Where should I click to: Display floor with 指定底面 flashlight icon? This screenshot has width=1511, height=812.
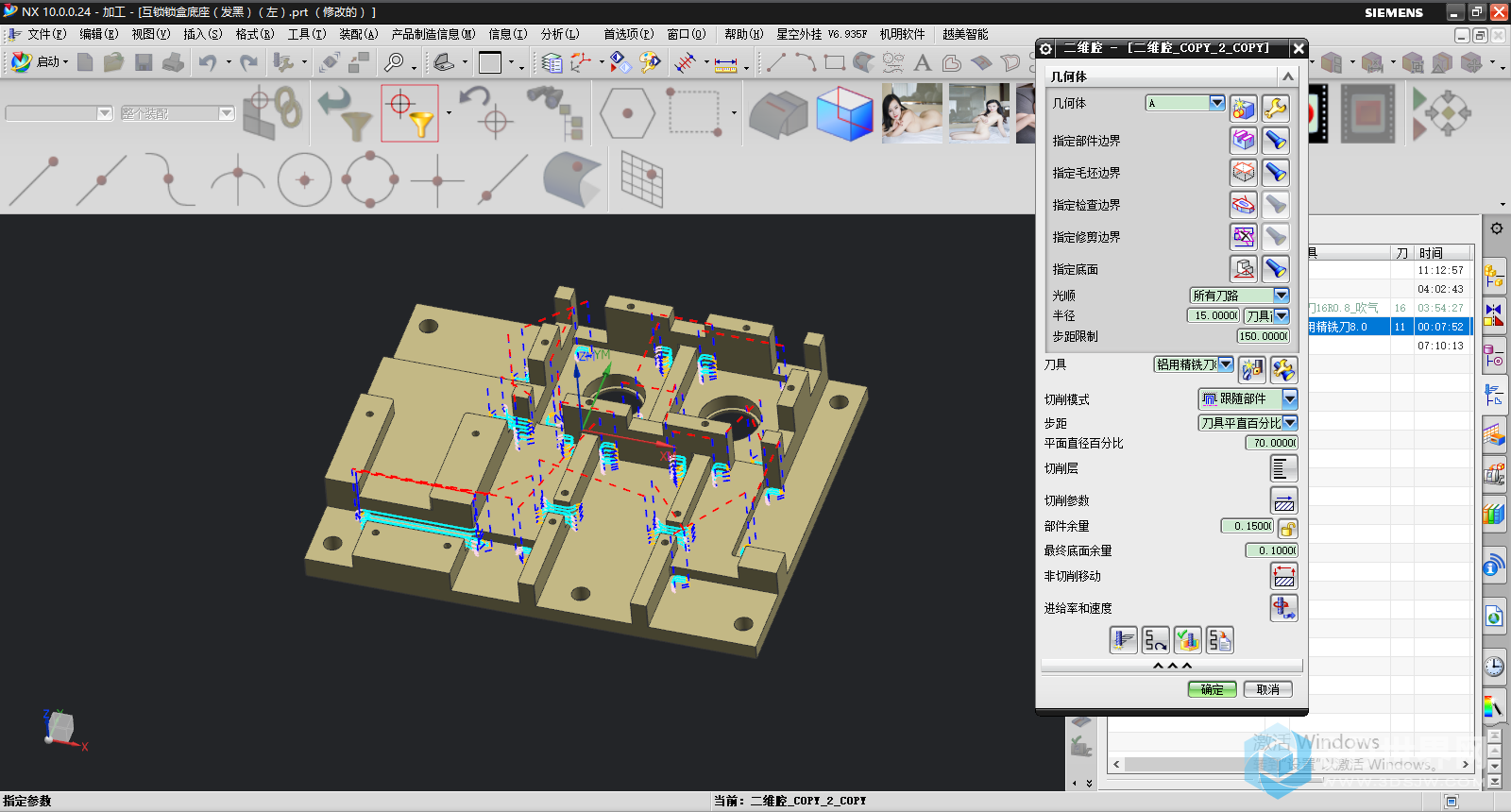coord(1276,269)
